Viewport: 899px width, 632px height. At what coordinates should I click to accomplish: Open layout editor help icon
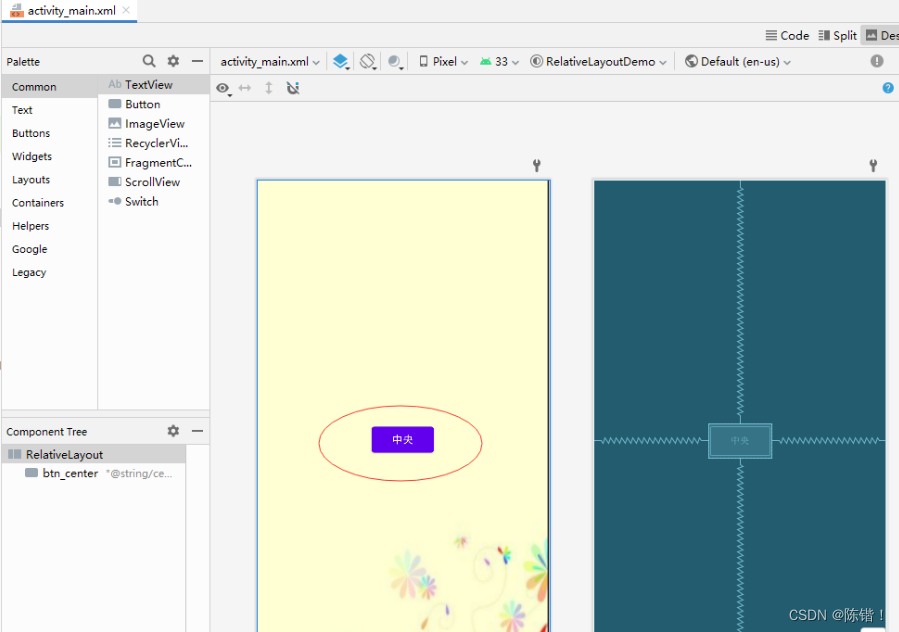tap(888, 88)
